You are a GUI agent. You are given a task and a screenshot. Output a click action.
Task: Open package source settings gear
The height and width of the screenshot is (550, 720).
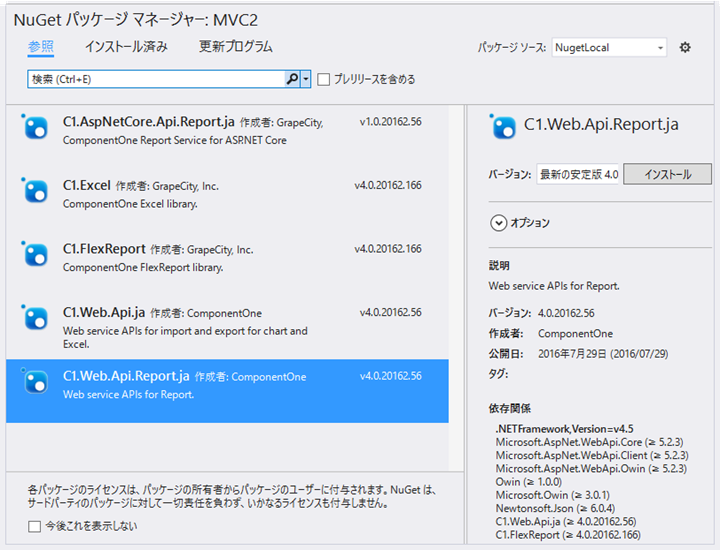(x=685, y=47)
